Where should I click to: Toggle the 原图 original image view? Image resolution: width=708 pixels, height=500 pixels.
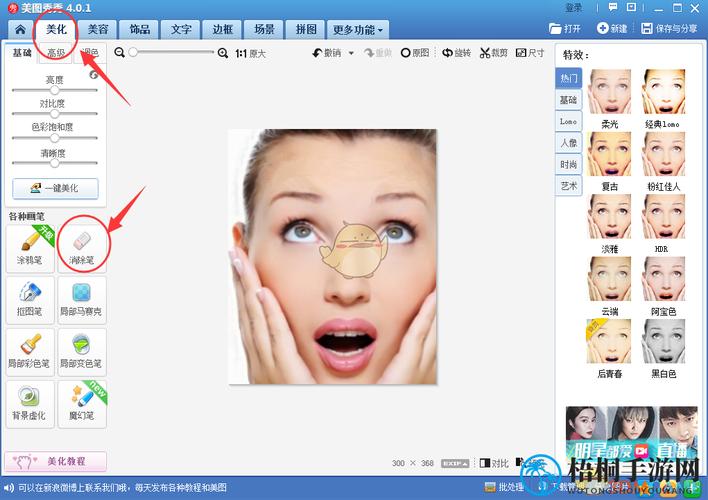pyautogui.click(x=415, y=53)
